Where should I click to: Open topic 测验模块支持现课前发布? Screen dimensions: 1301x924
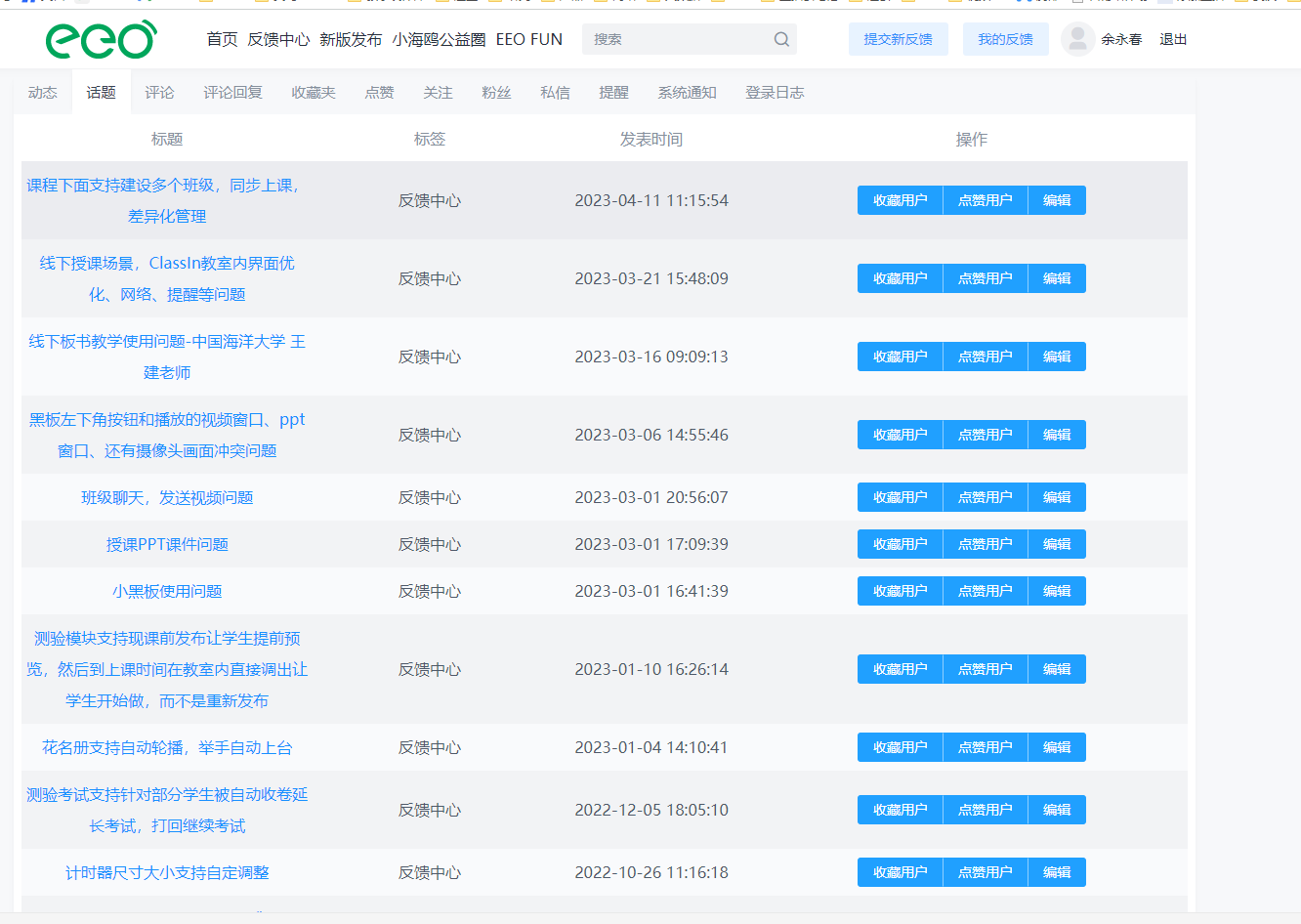(167, 669)
